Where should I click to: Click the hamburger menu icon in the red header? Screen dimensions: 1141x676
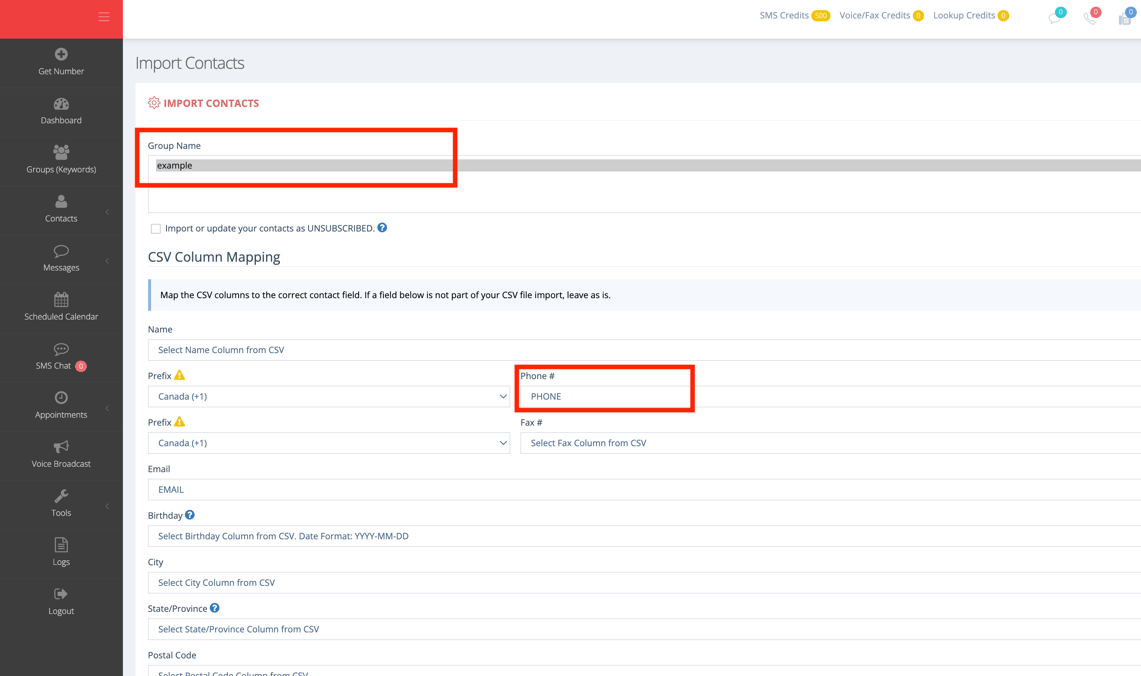coord(104,17)
